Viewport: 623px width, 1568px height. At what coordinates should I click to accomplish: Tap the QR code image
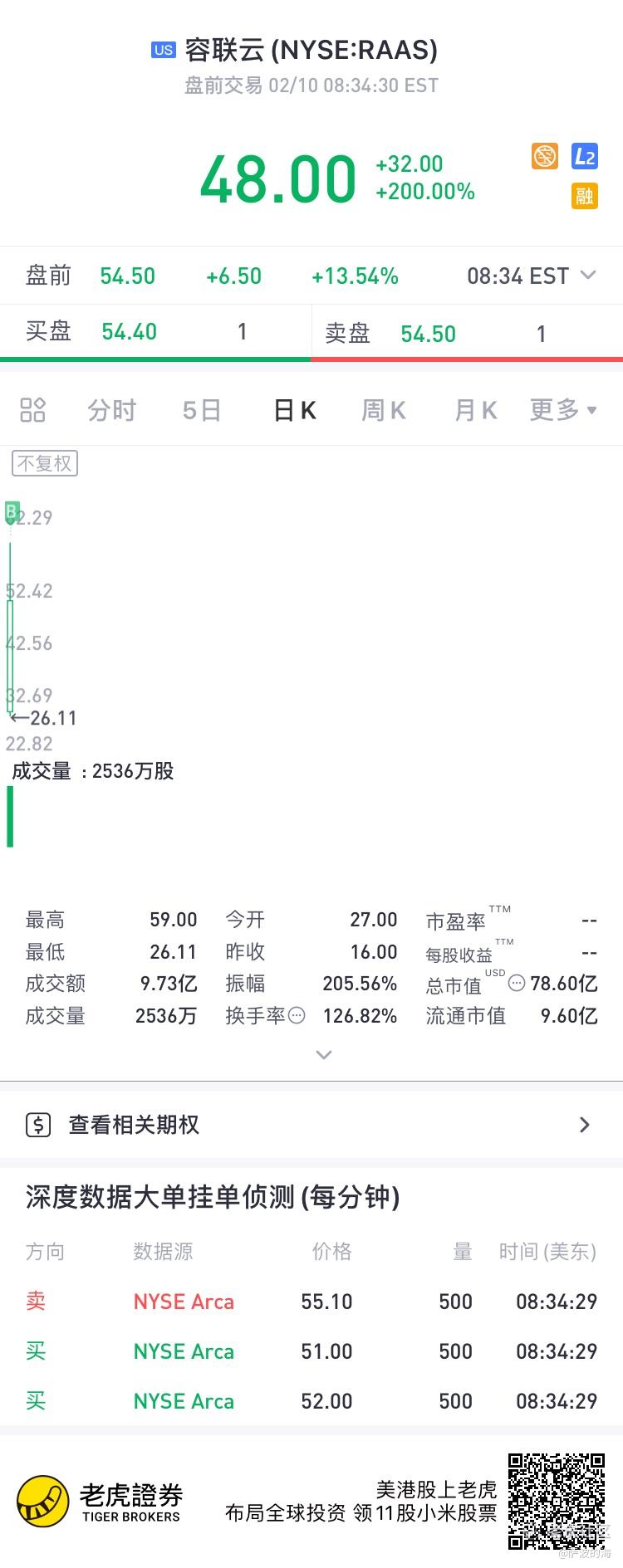[x=556, y=1501]
